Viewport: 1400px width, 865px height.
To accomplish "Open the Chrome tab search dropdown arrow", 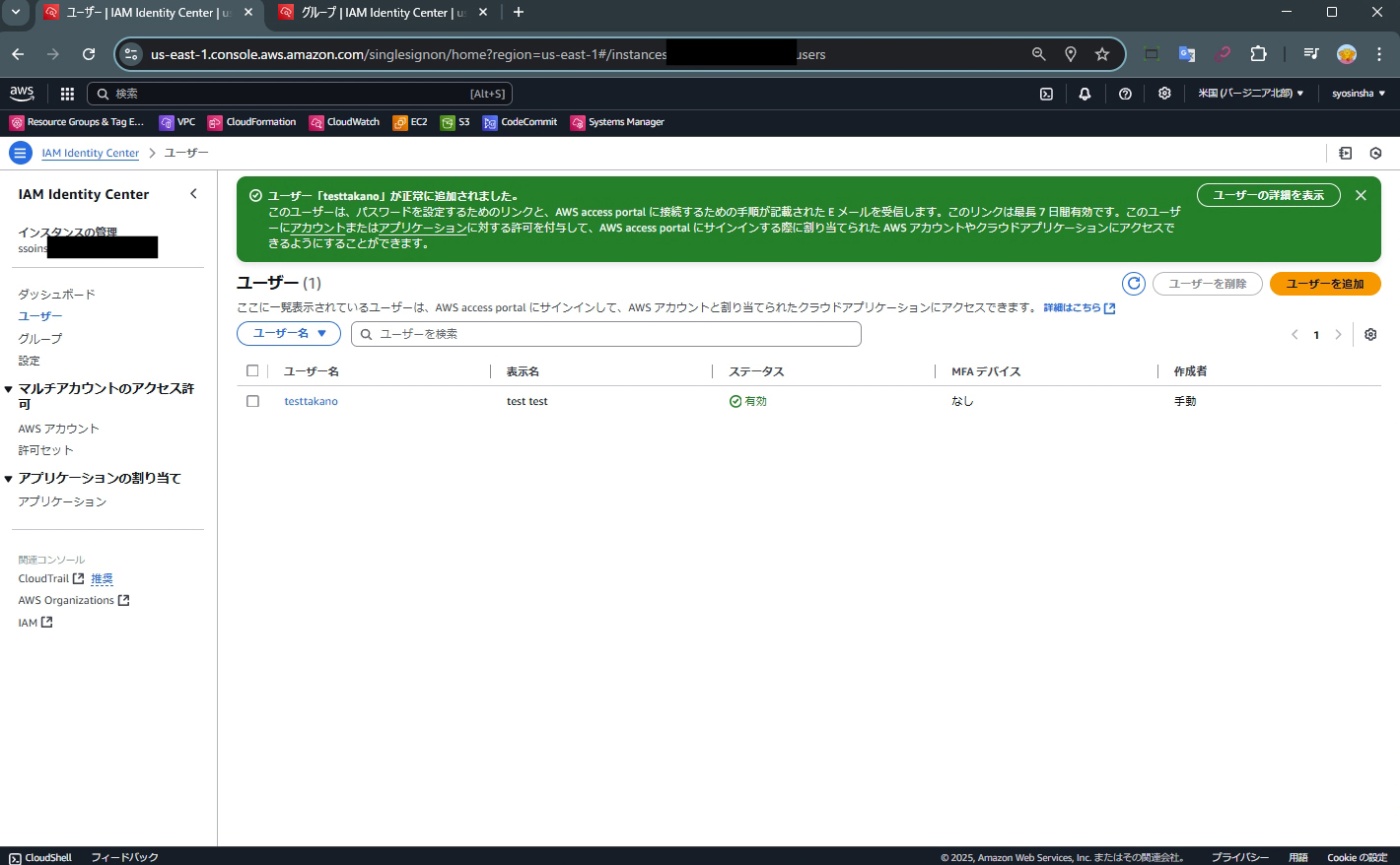I will pyautogui.click(x=15, y=12).
